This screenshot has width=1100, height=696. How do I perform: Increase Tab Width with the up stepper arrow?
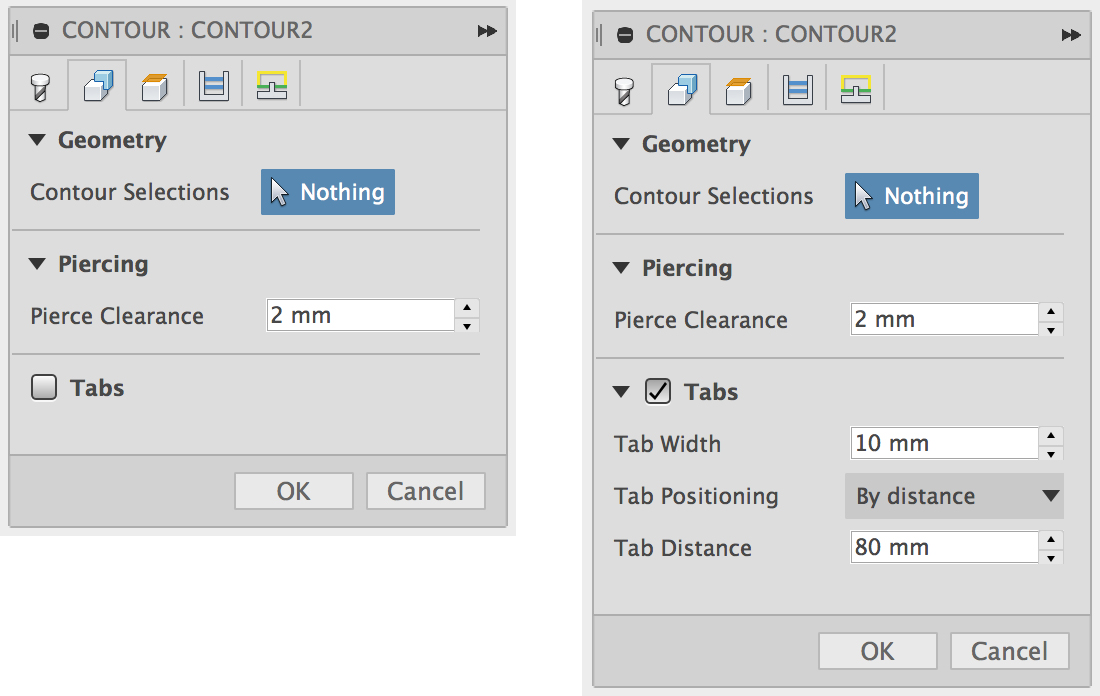(x=1051, y=435)
